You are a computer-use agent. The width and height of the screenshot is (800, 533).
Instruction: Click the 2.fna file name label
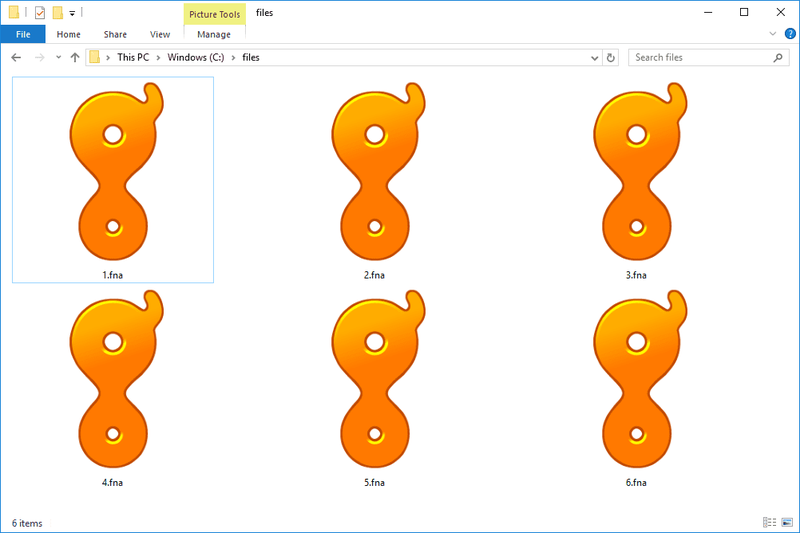point(374,275)
